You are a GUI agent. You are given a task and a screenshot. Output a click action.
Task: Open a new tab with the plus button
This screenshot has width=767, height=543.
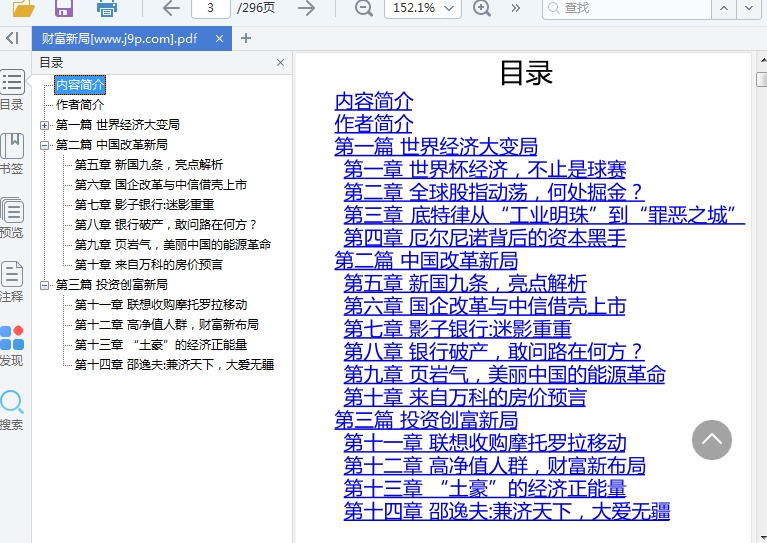246,38
